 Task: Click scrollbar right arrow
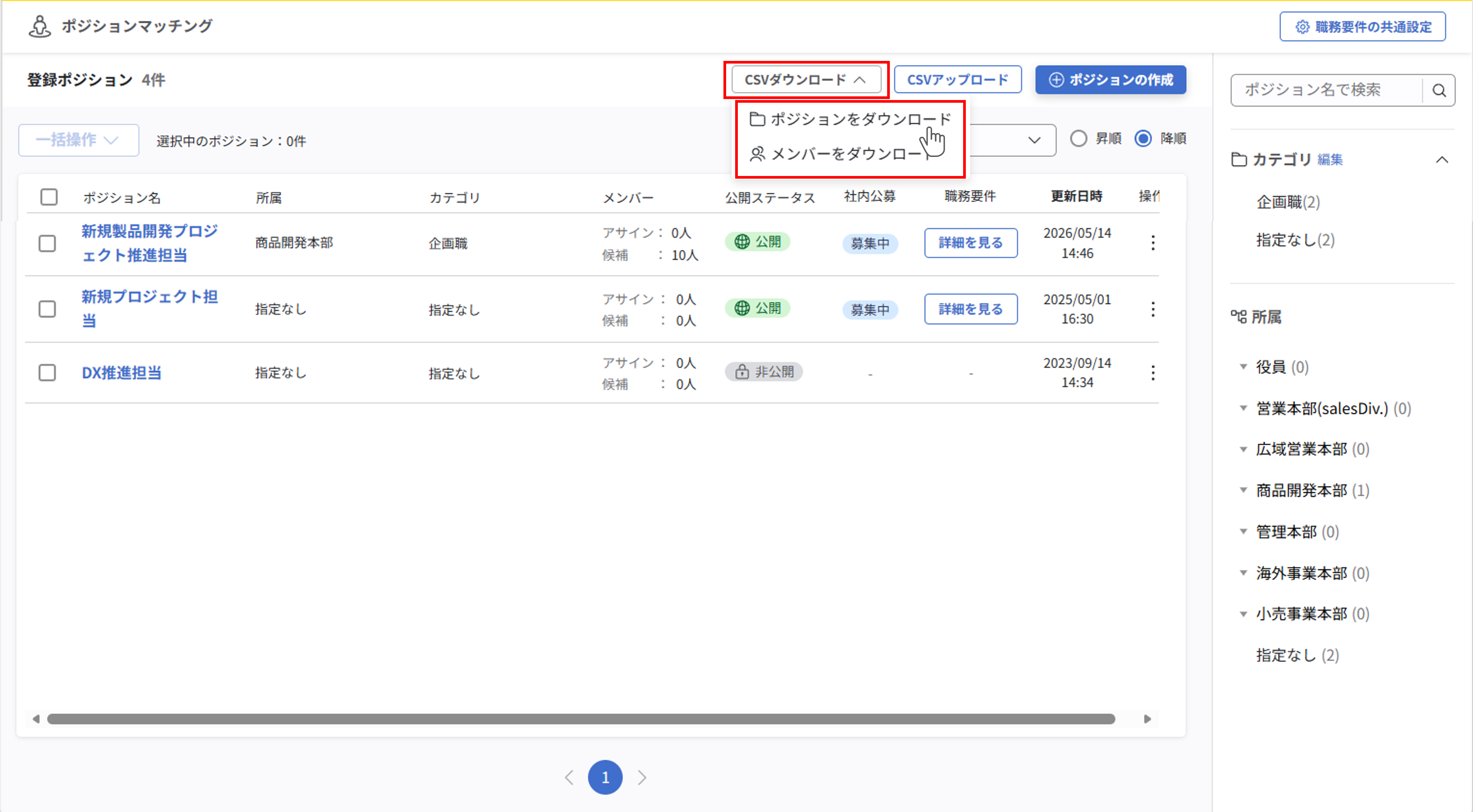pyautogui.click(x=1147, y=719)
